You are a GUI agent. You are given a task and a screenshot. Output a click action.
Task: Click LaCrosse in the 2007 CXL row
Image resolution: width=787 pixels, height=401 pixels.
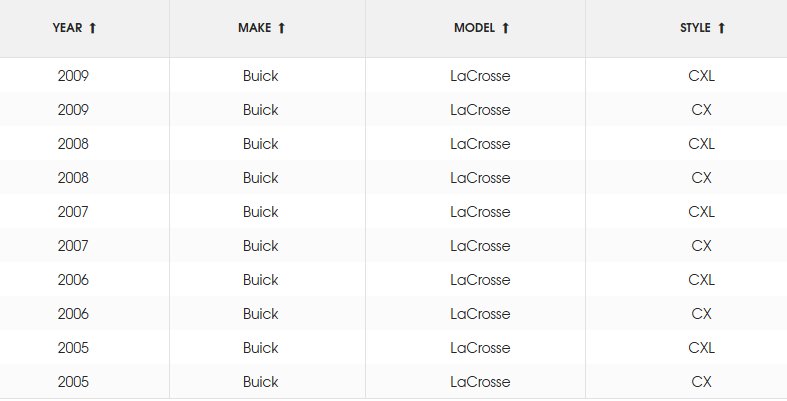[480, 212]
